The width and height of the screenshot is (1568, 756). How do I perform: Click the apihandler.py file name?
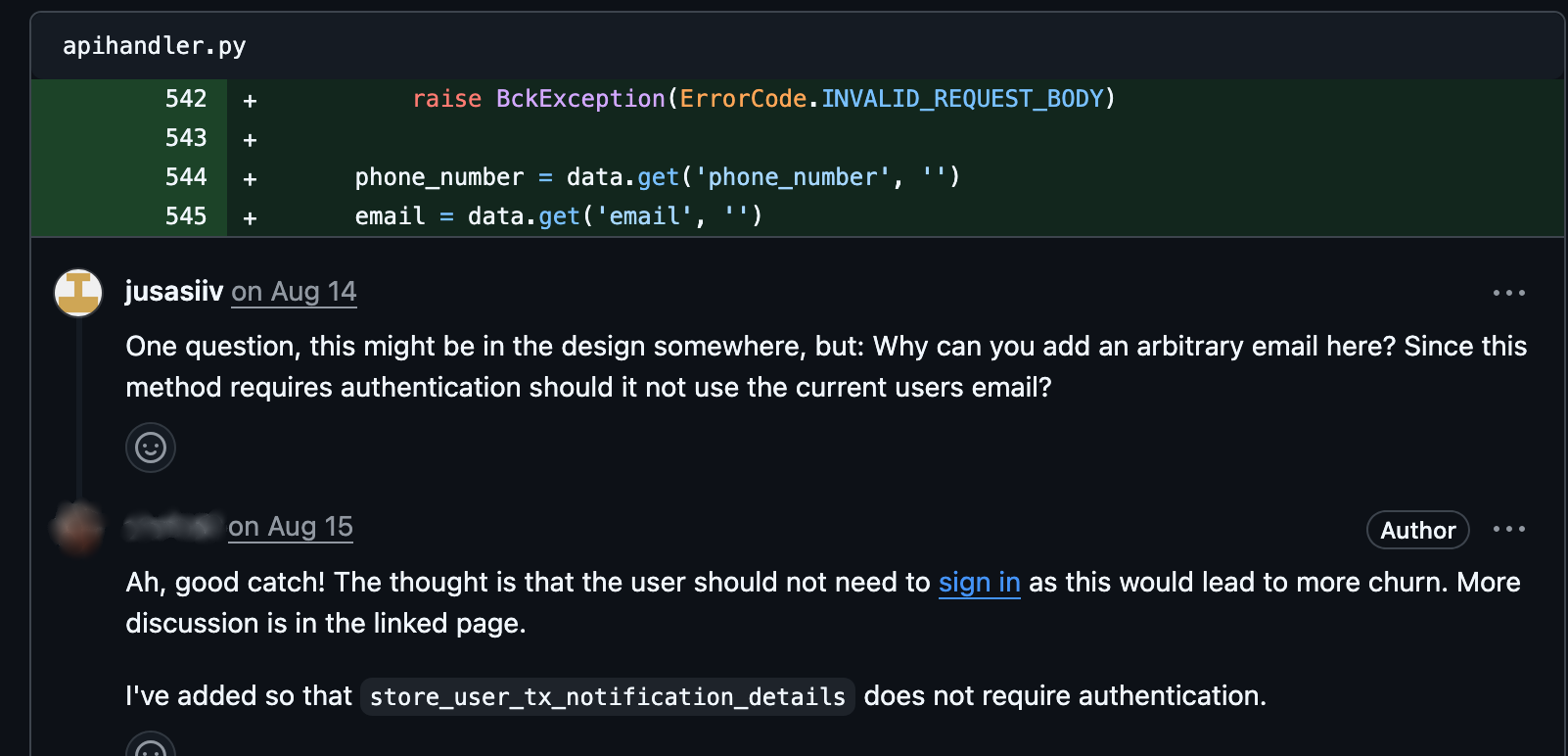[155, 46]
